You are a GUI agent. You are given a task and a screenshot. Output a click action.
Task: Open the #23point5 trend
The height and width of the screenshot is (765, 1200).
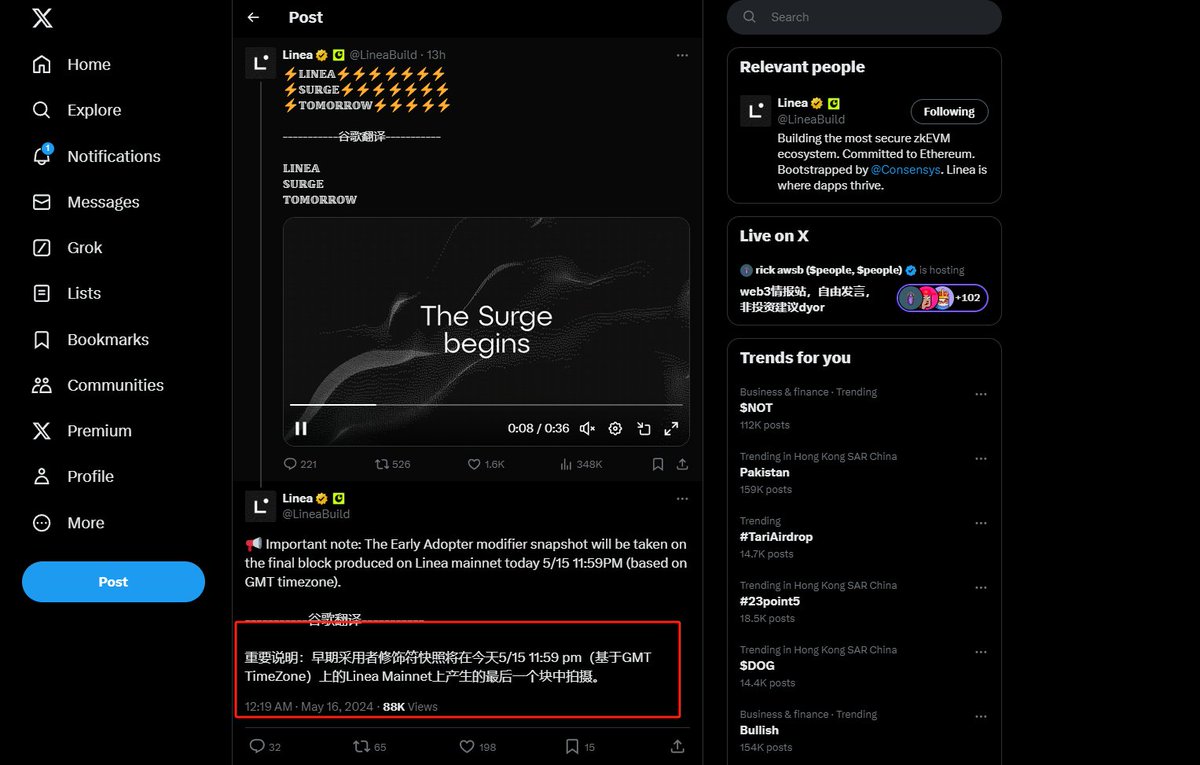770,601
